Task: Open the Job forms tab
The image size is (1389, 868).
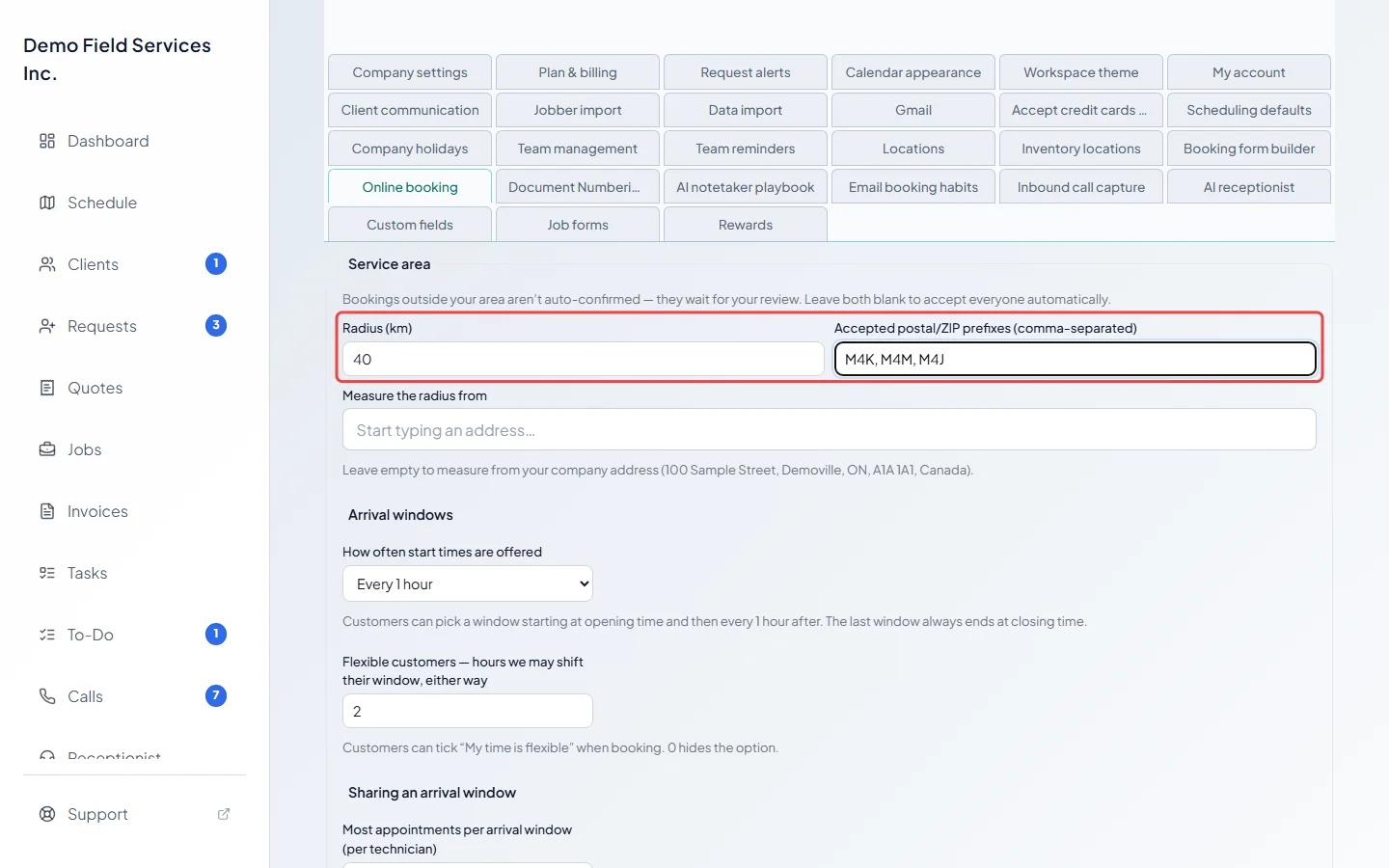Action: [x=578, y=225]
